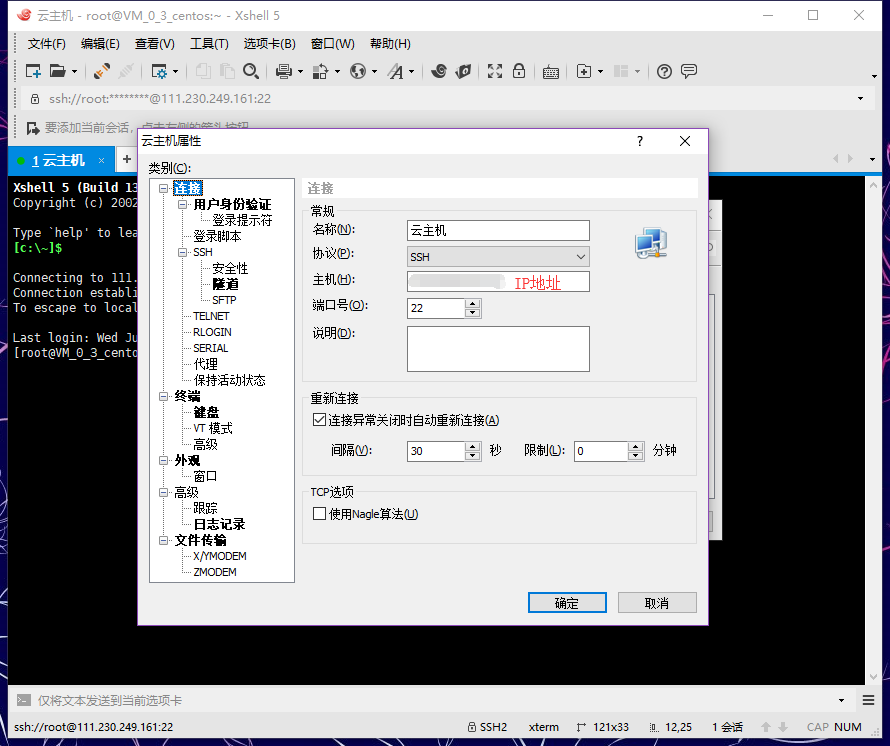This screenshot has height=746, width=890.
Task: Collapse the 连接 tree node
Action: 163,188
